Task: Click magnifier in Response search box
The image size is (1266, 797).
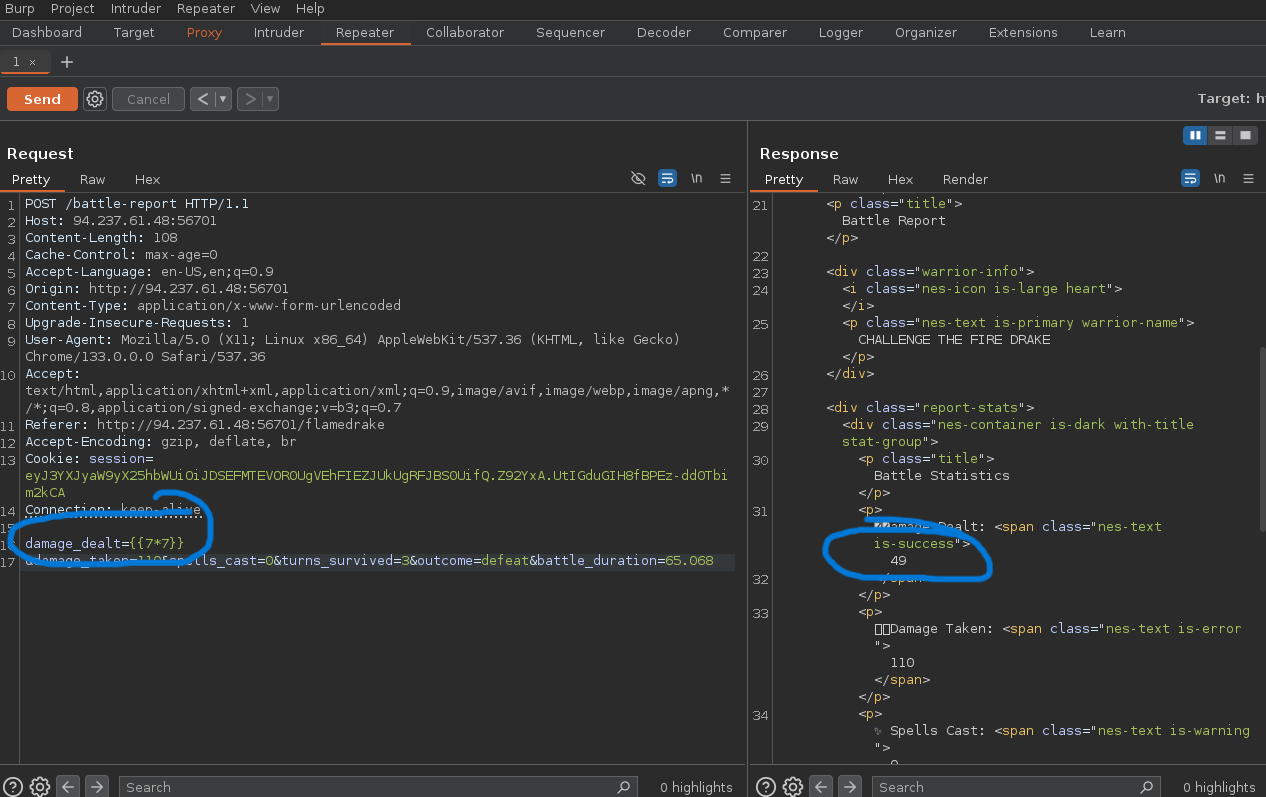Action: click(x=1148, y=787)
